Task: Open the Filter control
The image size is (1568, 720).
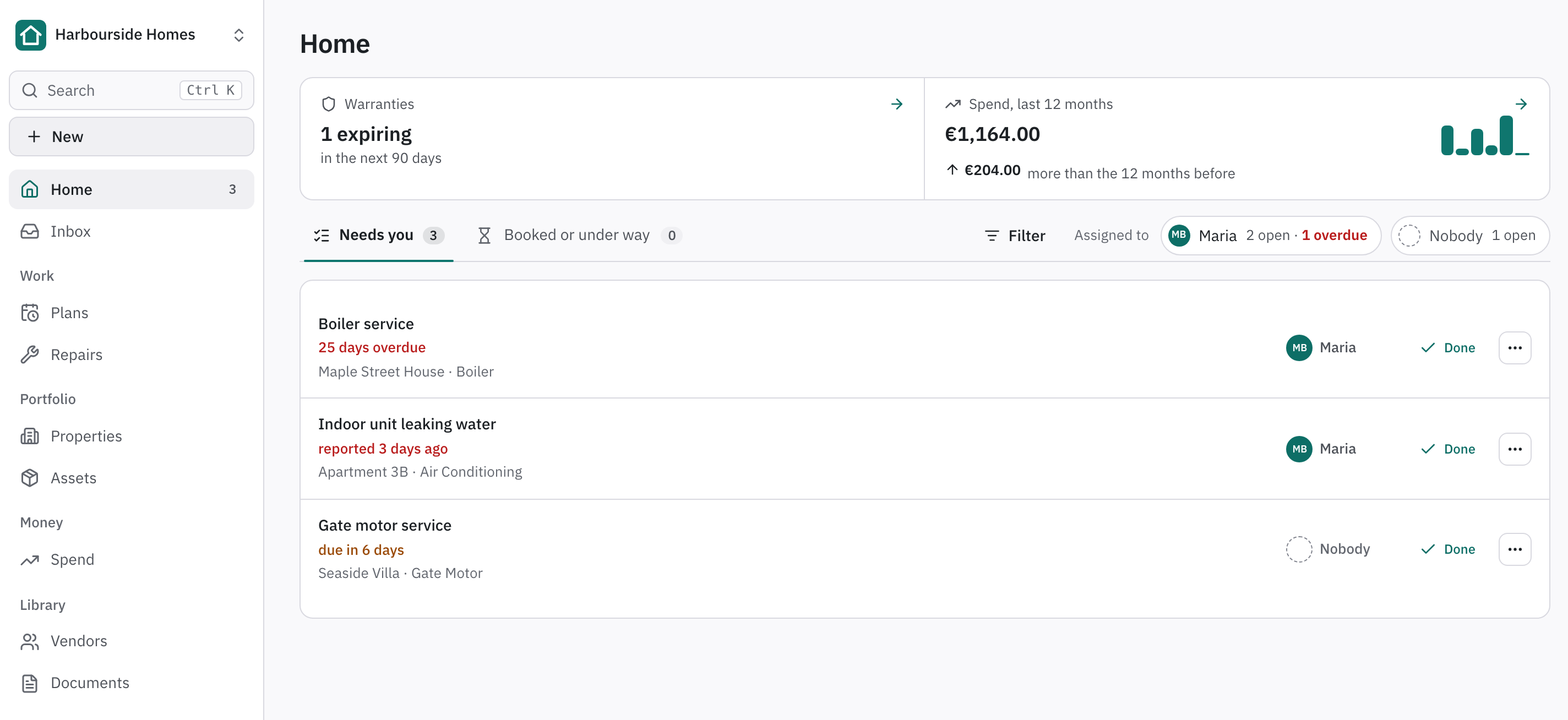Action: (1015, 236)
